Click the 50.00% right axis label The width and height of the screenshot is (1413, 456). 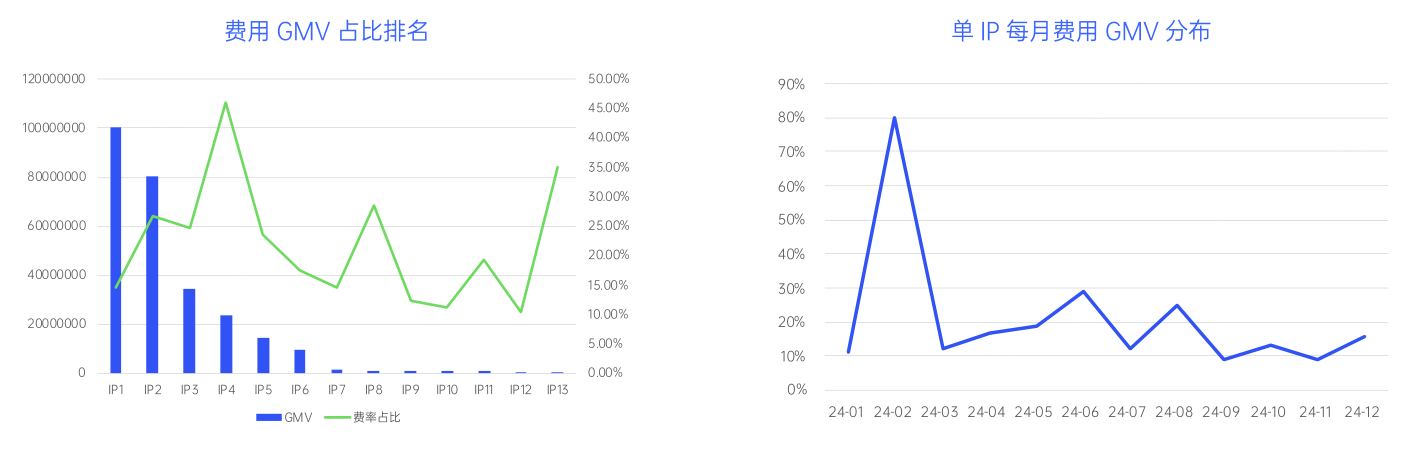[x=608, y=79]
